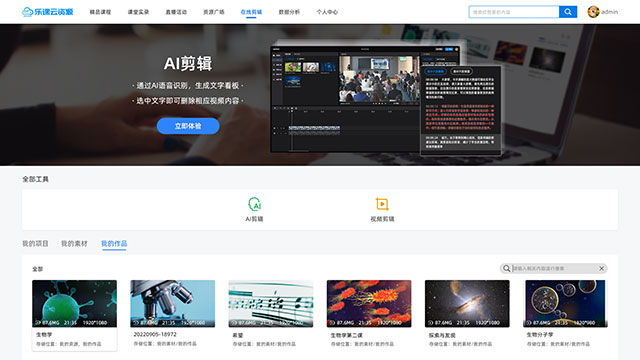Image resolution: width=640 pixels, height=360 pixels.
Task: Open the microscope thumbnail 20220905-18972
Action: [x=173, y=304]
